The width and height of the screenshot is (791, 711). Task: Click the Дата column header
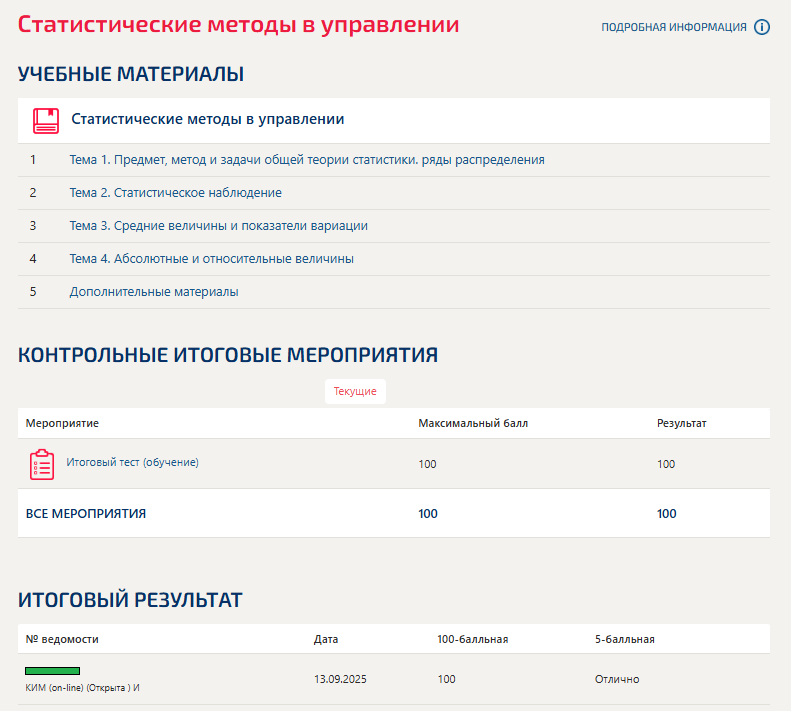(326, 639)
